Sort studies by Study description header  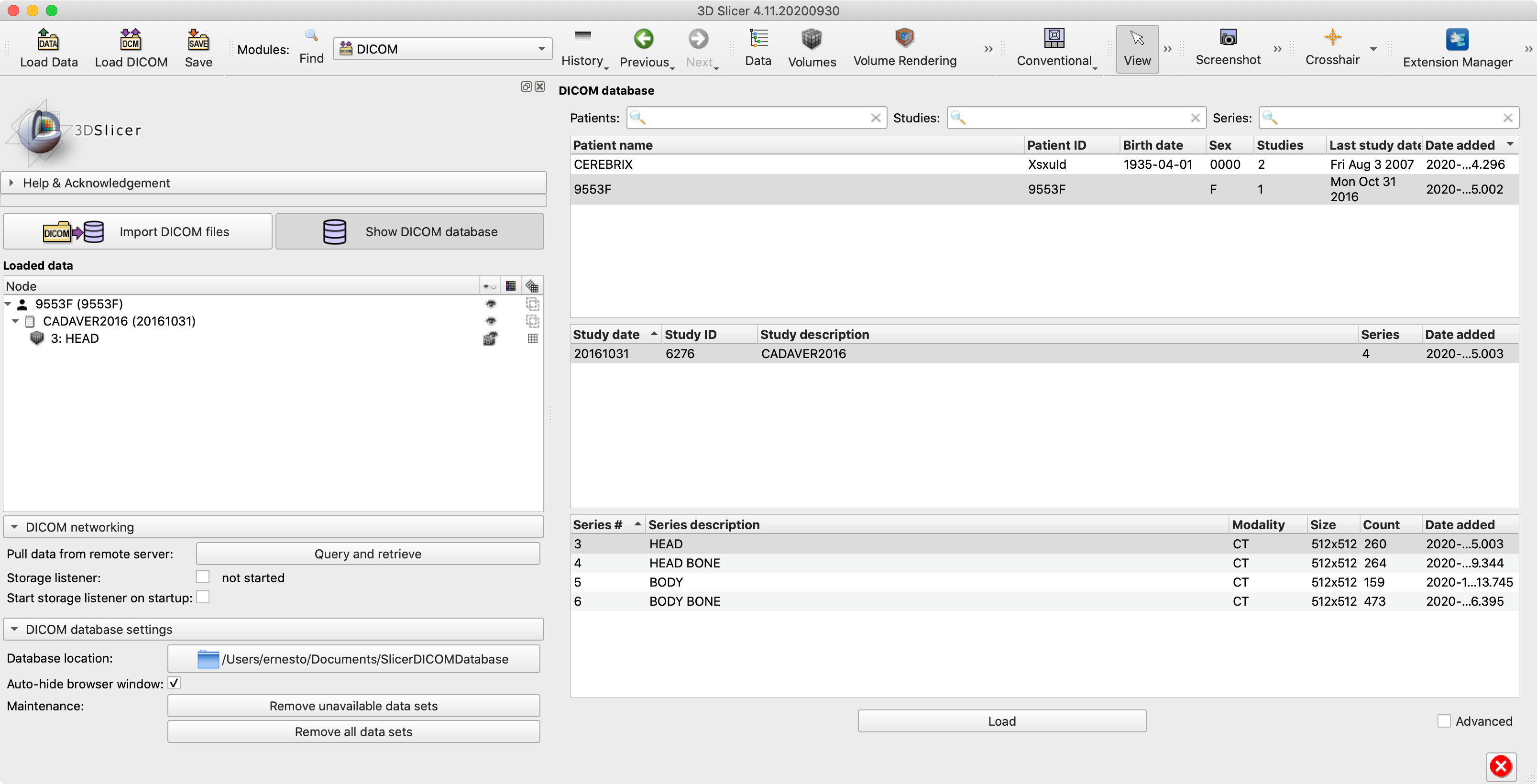[1057, 334]
